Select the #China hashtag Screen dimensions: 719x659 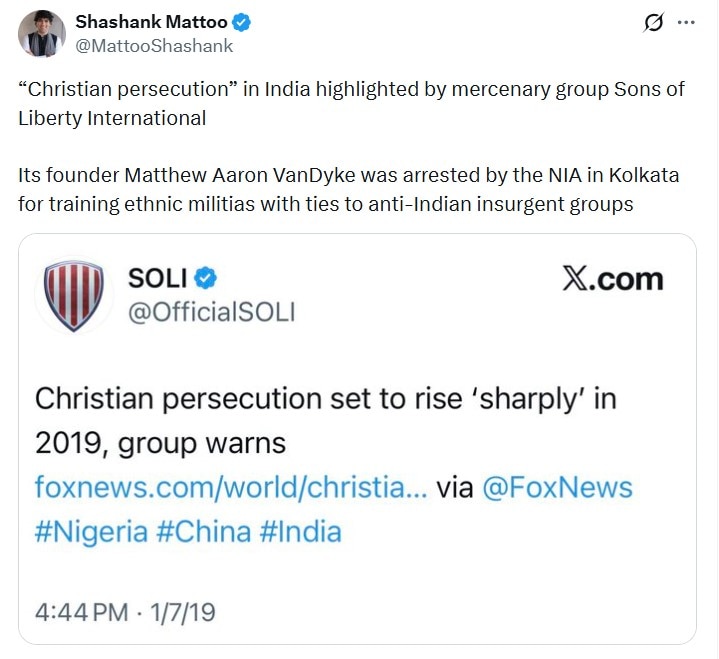206,530
